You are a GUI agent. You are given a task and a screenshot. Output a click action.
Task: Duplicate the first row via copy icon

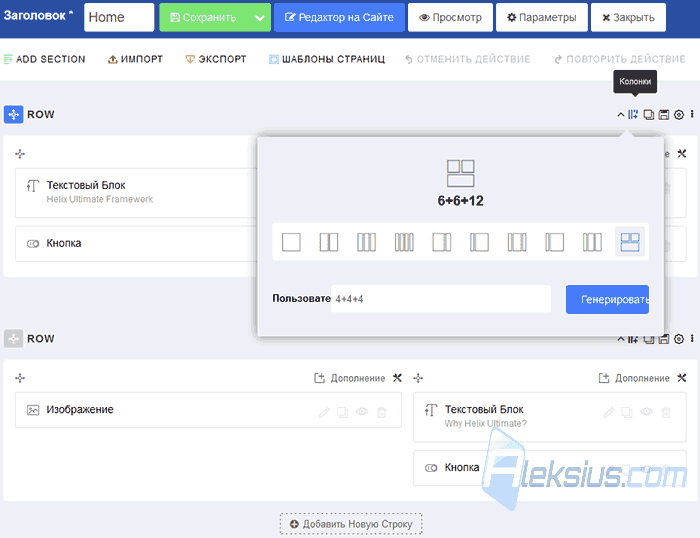[648, 115]
